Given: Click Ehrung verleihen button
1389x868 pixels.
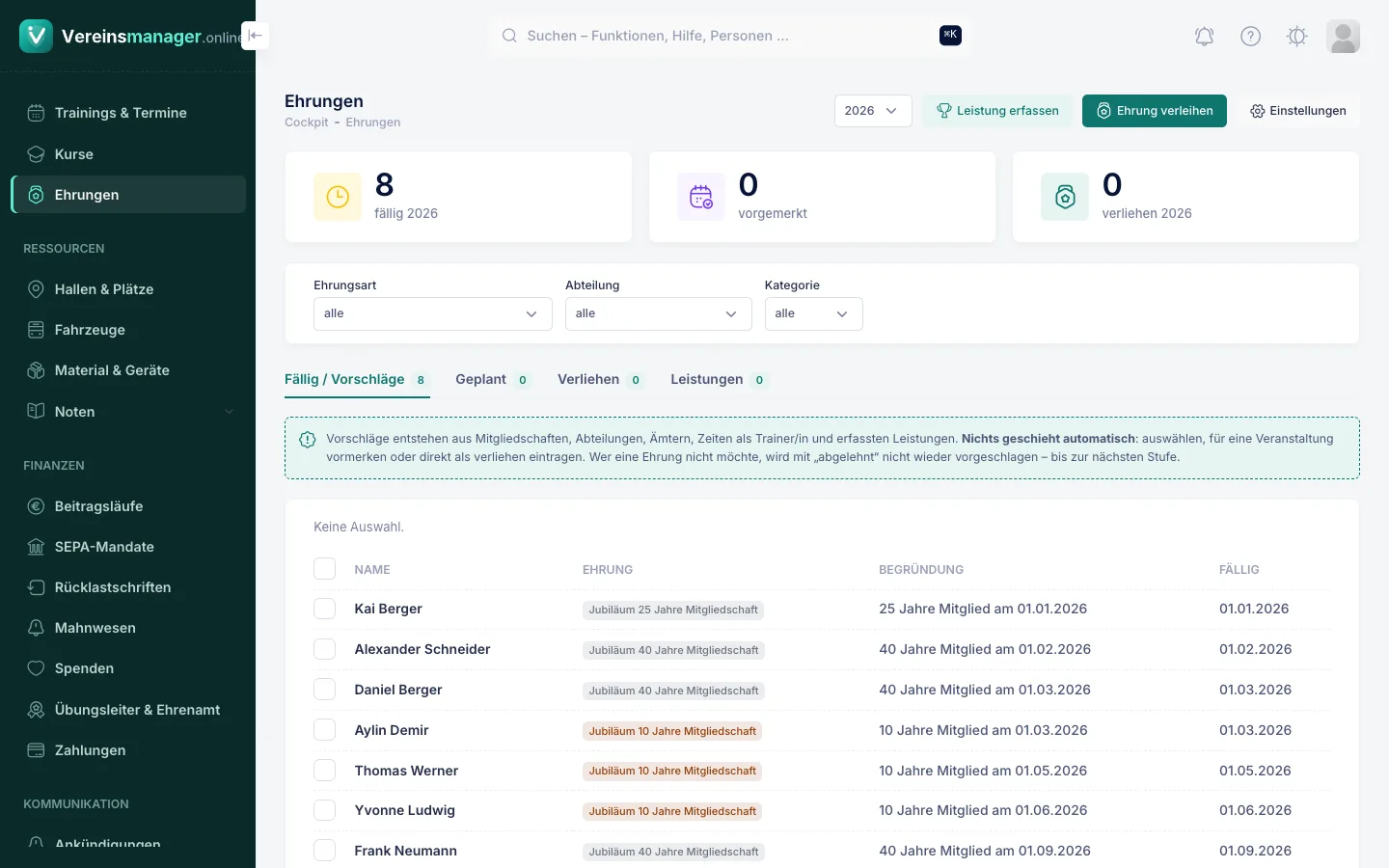Looking at the screenshot, I should click(1155, 111).
